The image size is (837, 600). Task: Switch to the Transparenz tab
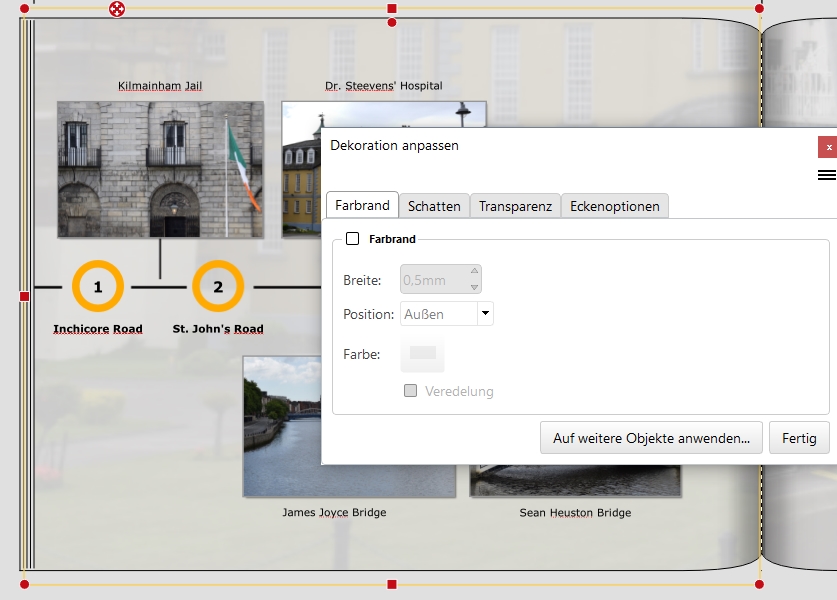pos(515,206)
